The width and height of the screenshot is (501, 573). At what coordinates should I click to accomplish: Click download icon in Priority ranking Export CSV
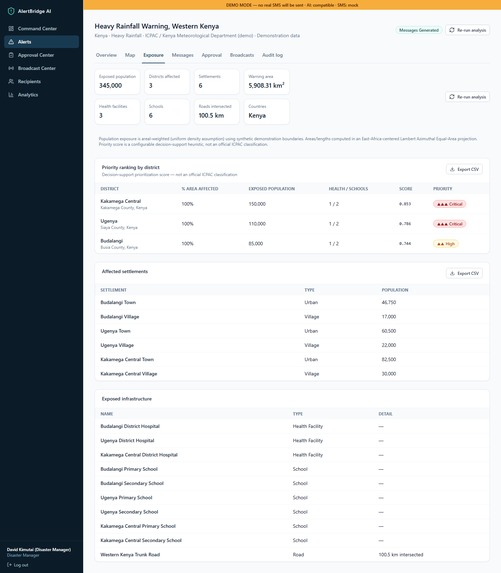coord(452,169)
